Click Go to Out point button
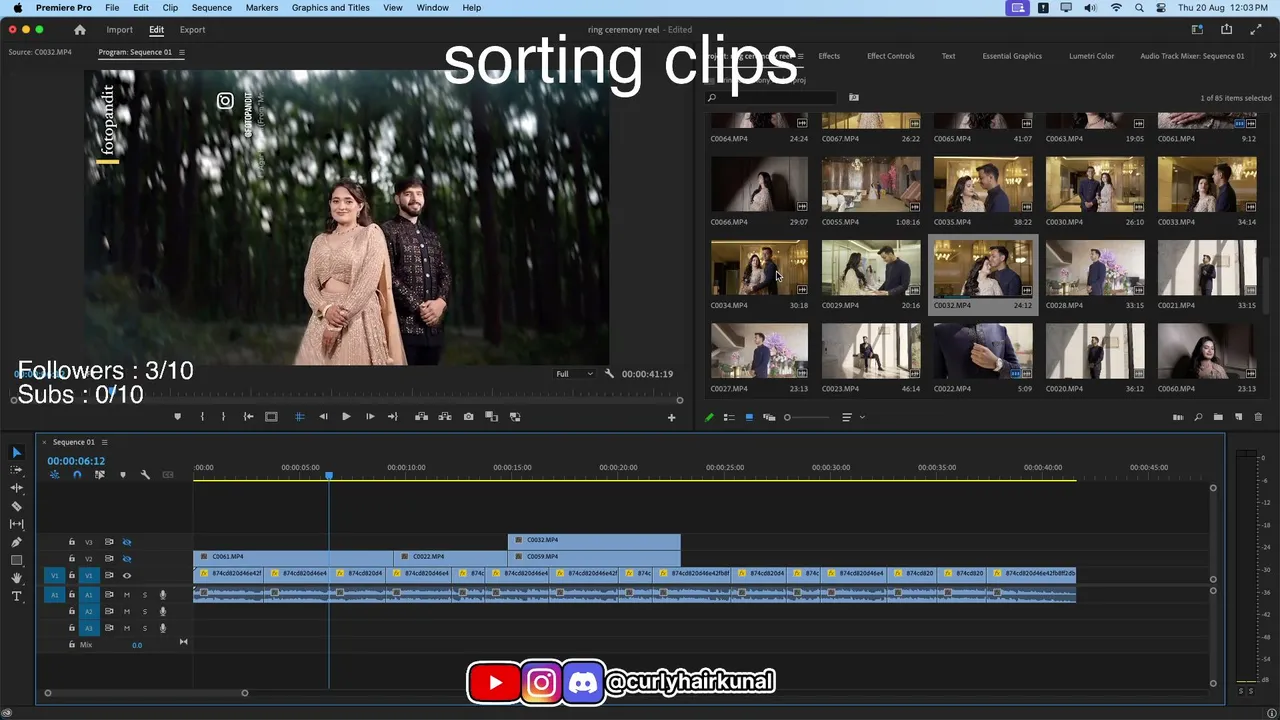Viewport: 1280px width, 720px height. [393, 417]
